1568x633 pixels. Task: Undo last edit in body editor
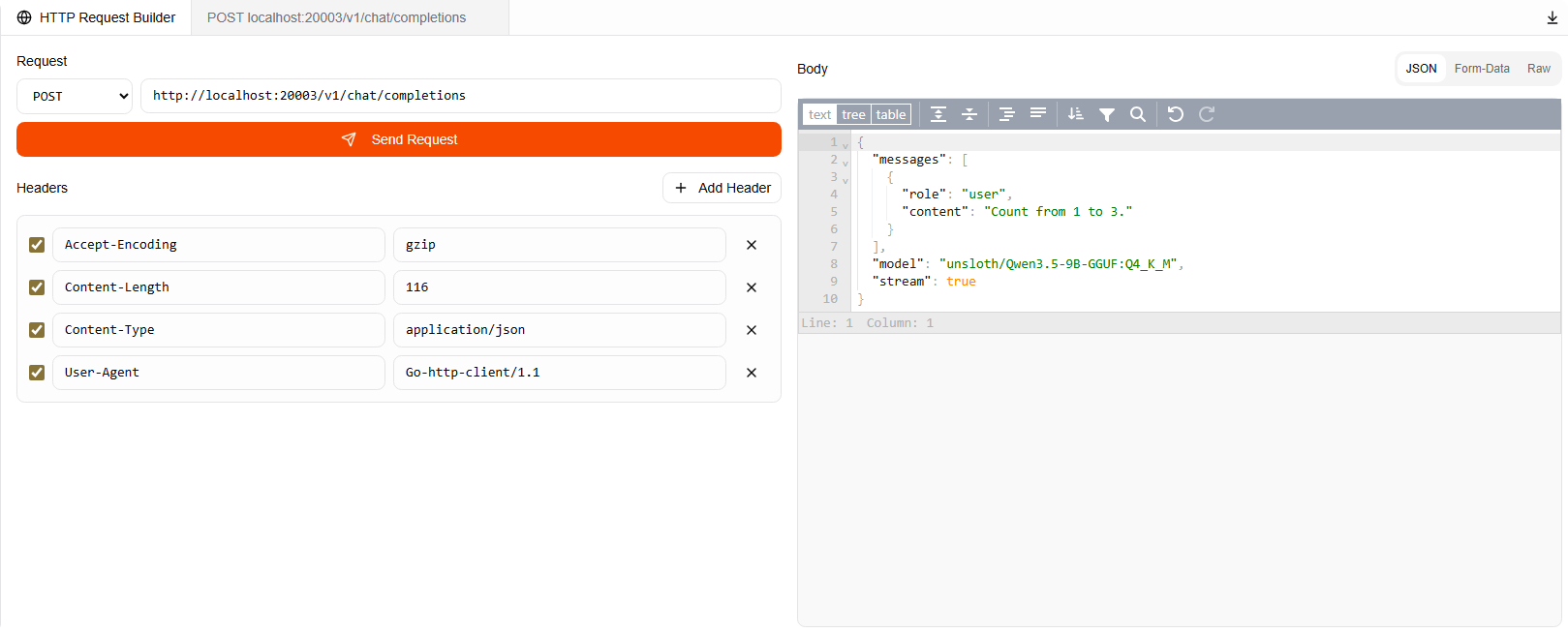1176,114
